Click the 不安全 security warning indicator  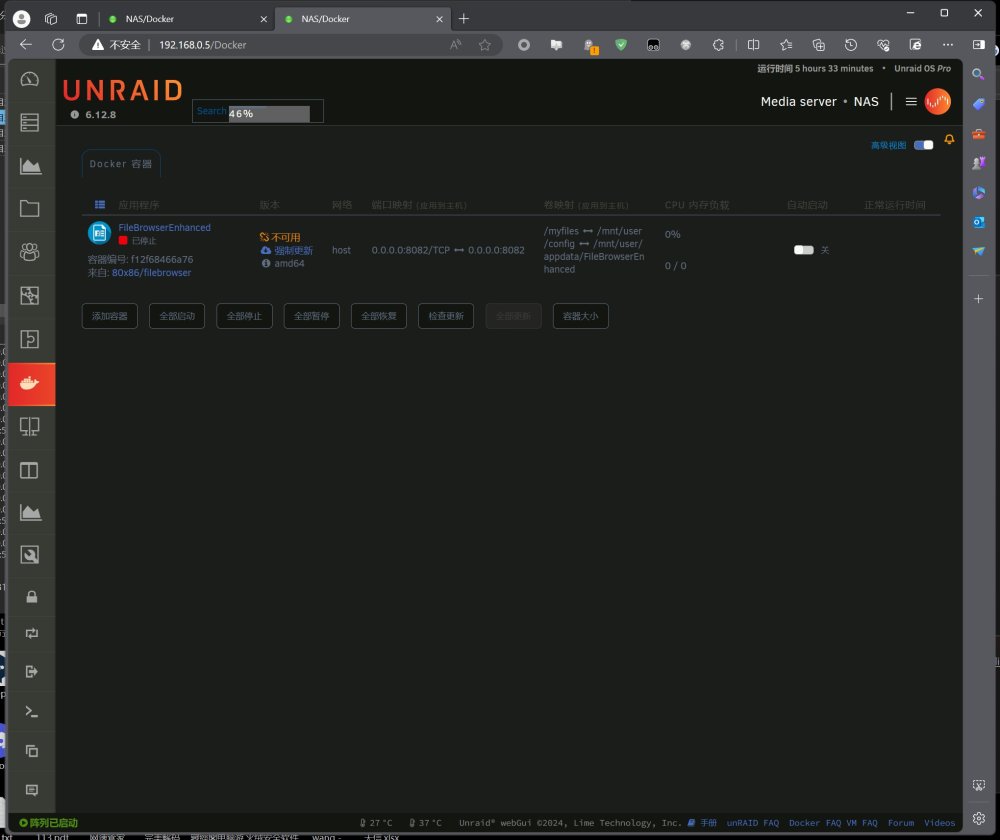coord(116,45)
